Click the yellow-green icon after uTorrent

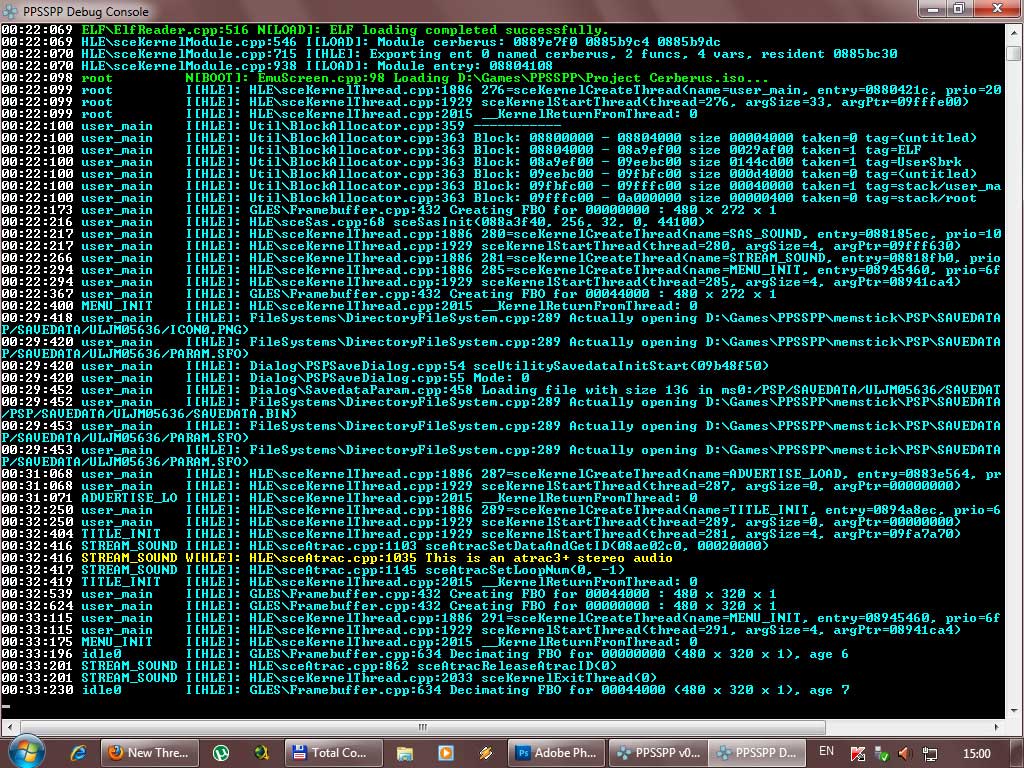coord(262,753)
